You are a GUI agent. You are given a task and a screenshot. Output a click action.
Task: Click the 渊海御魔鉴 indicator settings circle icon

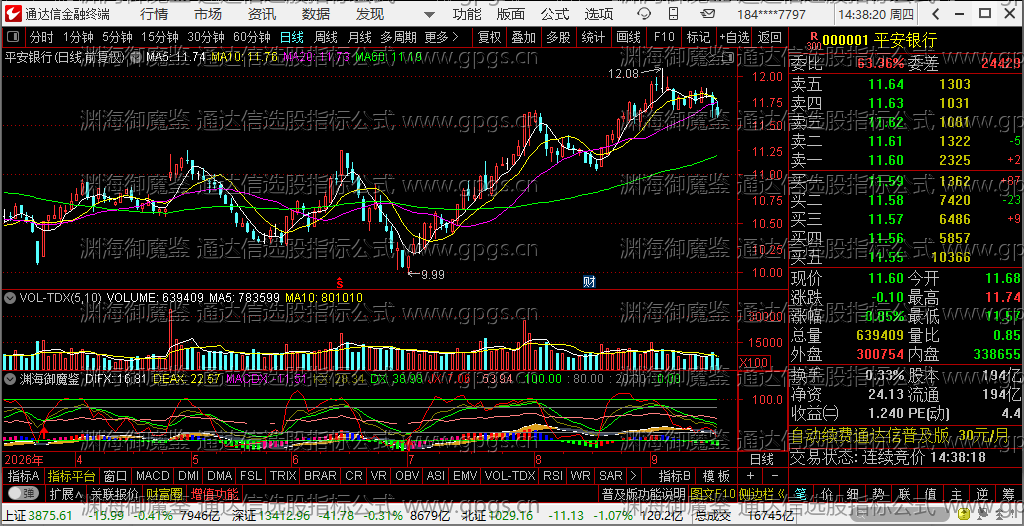tap(10, 378)
